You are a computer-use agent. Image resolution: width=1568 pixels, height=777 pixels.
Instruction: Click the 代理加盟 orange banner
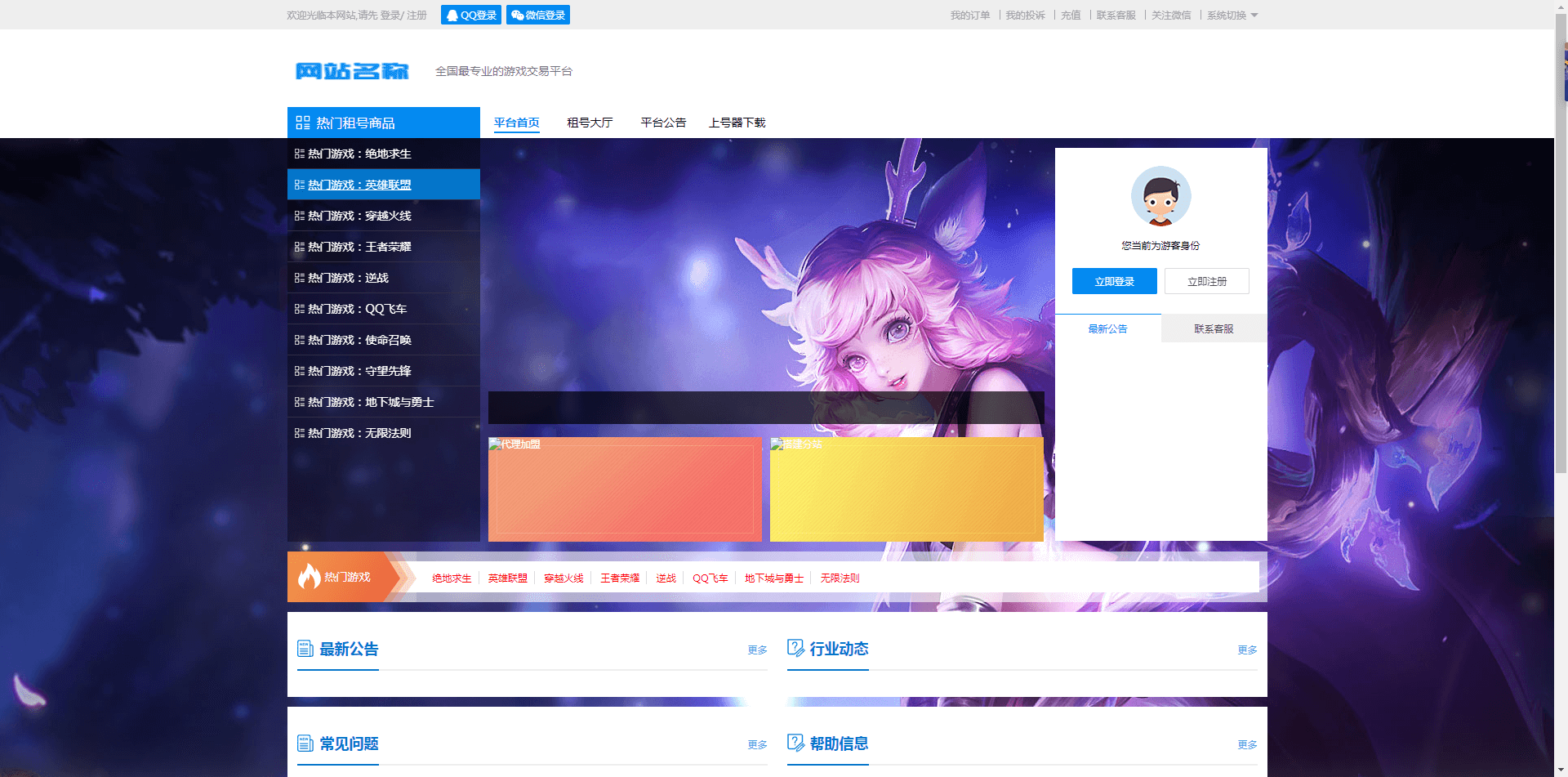pos(625,489)
